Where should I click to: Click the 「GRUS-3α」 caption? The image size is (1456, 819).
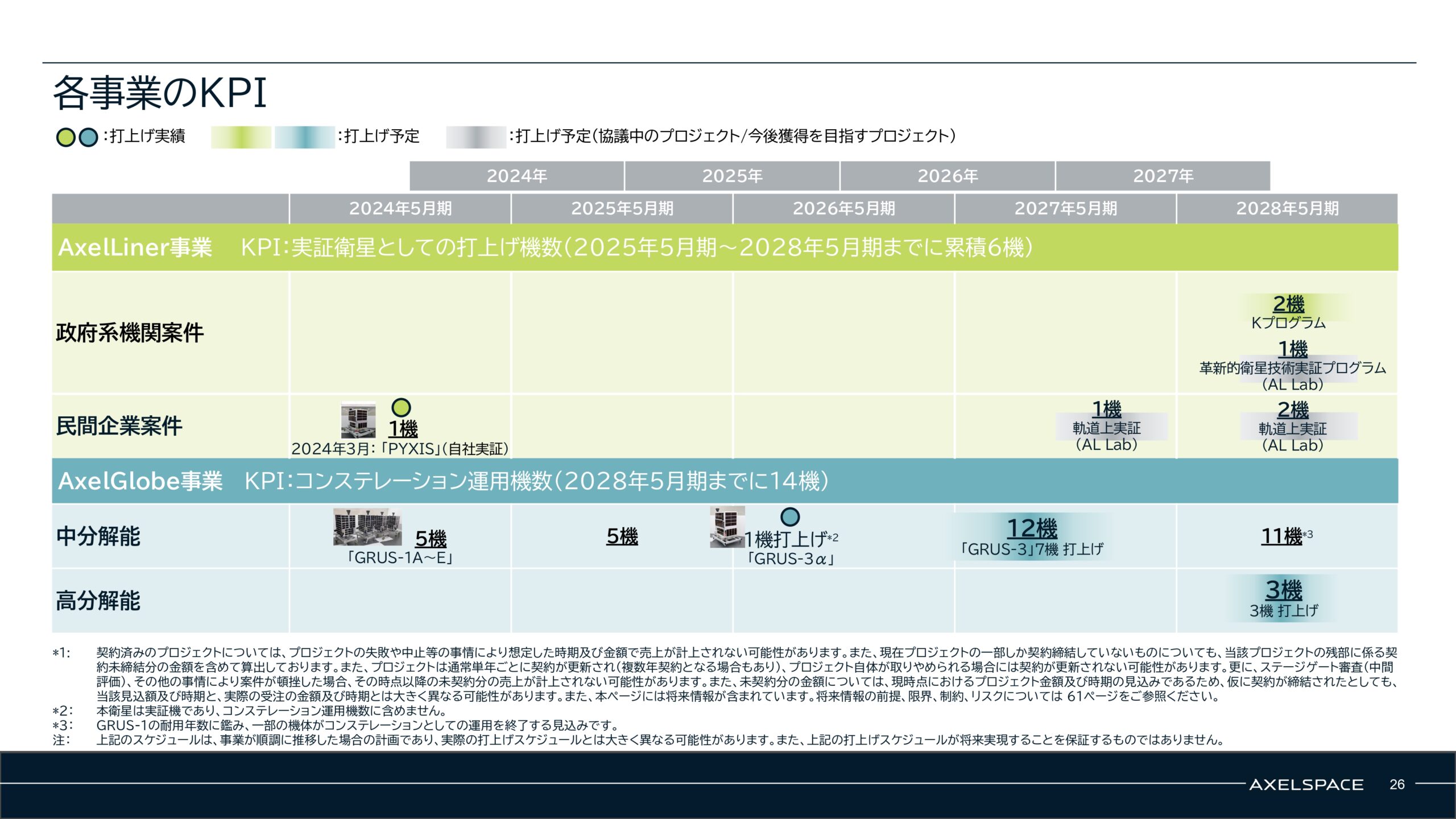tap(791, 559)
